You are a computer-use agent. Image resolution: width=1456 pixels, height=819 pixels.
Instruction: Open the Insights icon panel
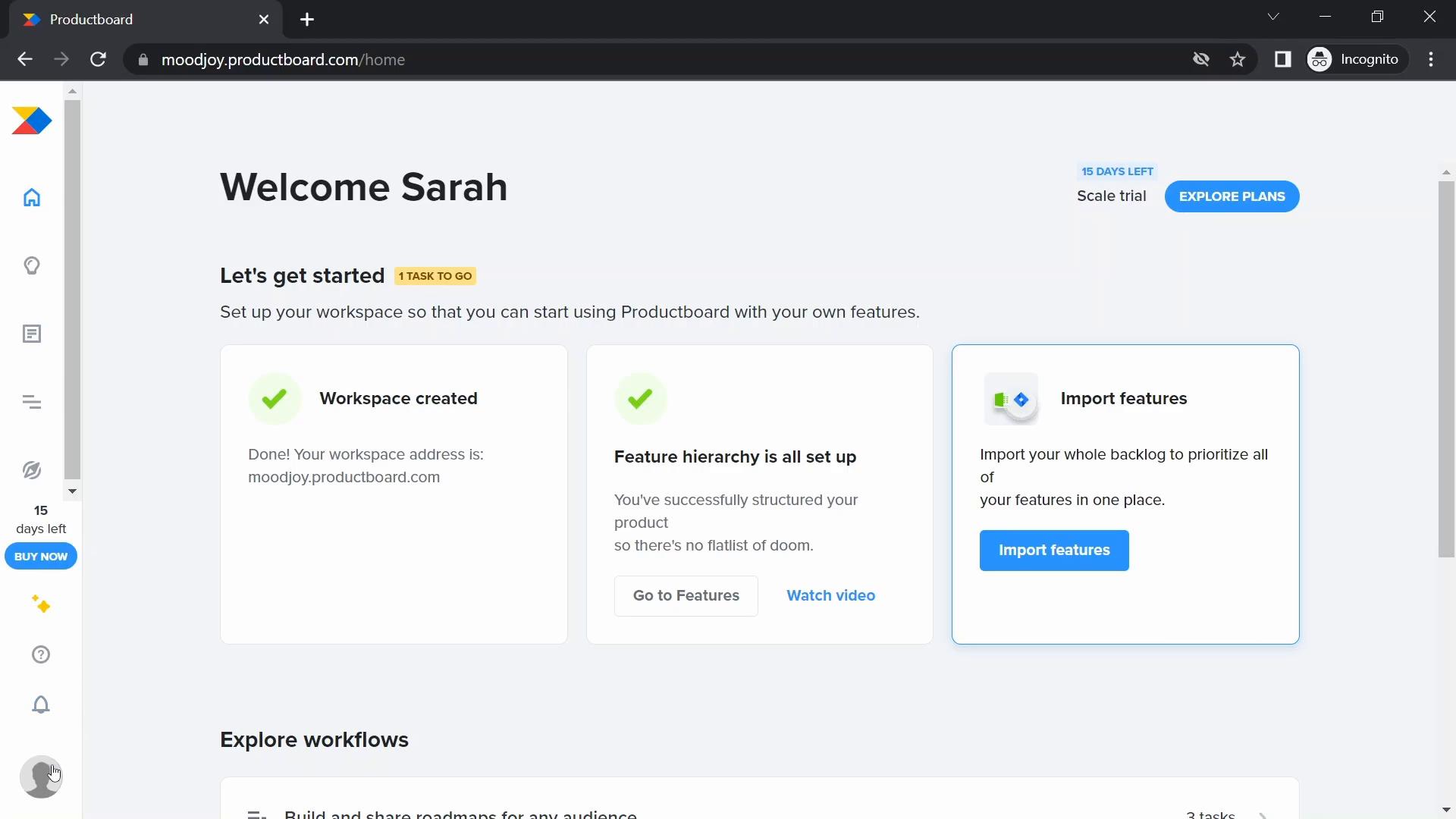pos(32,265)
